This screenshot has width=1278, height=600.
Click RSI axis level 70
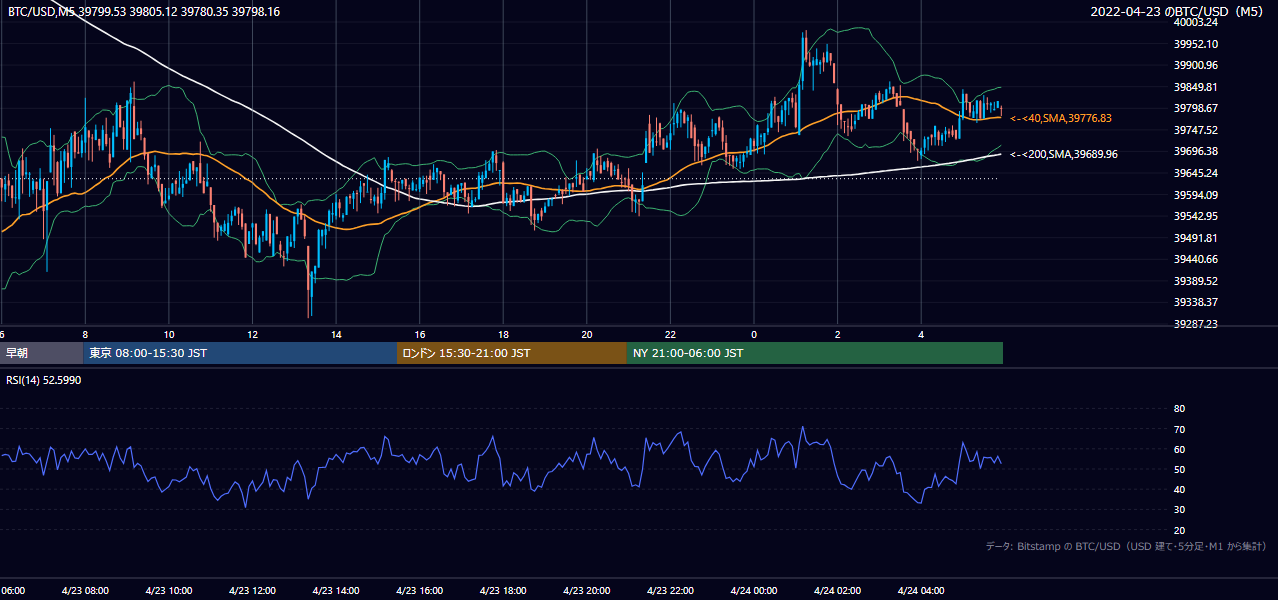[1179, 429]
